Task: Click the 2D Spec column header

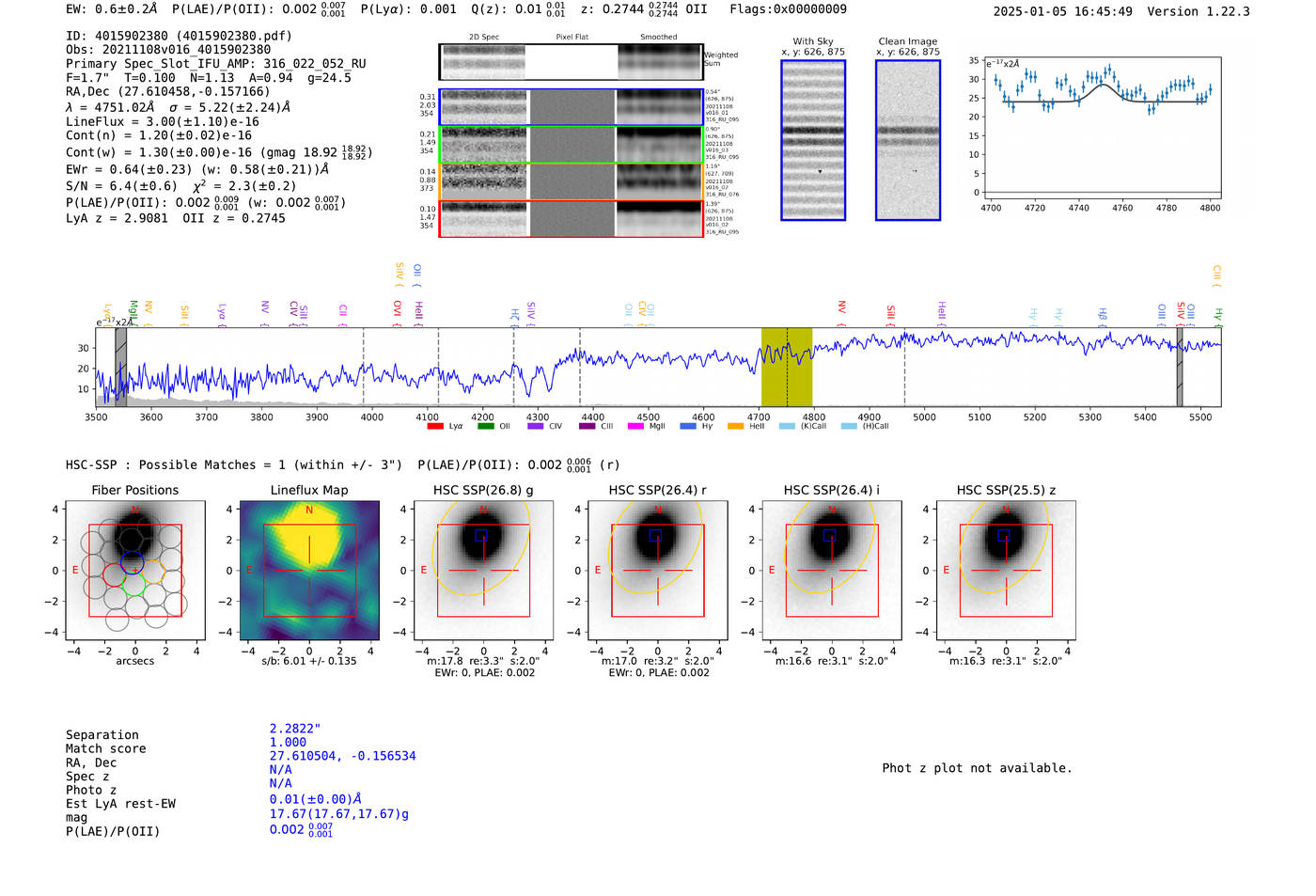Action: (484, 38)
